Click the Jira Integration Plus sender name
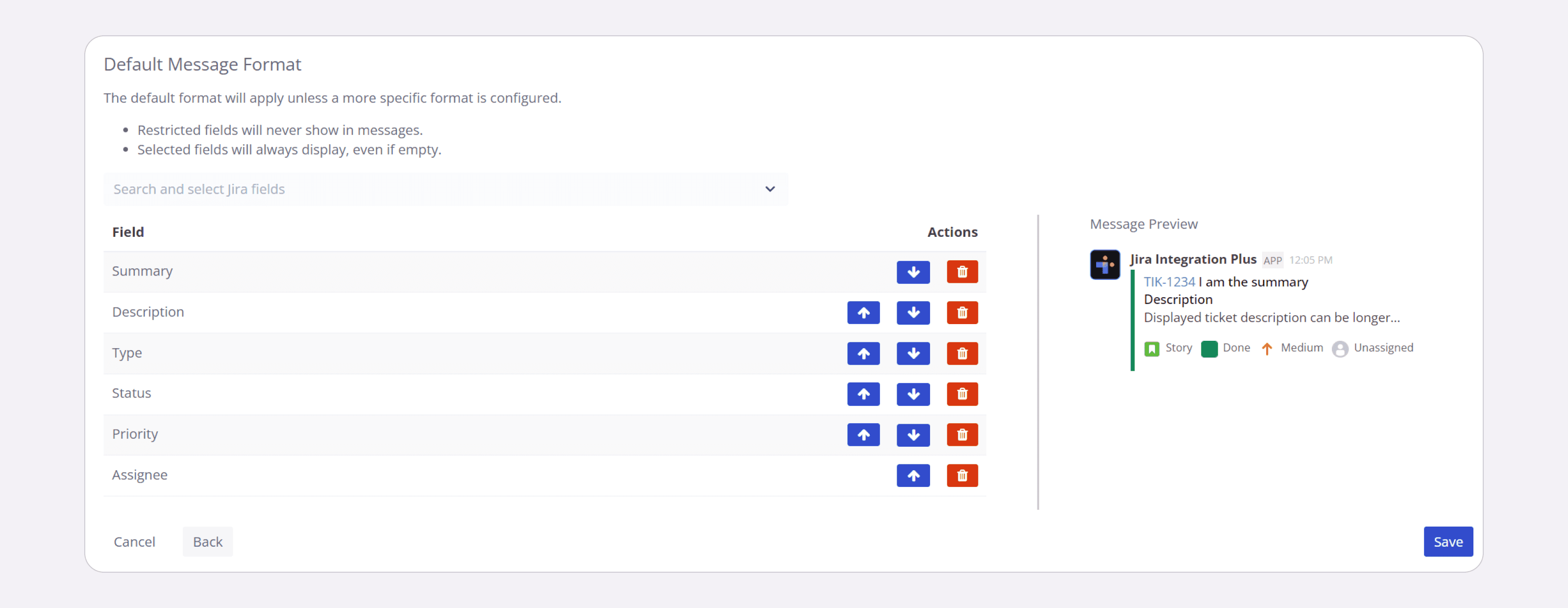1568x608 pixels. pyautogui.click(x=1193, y=259)
